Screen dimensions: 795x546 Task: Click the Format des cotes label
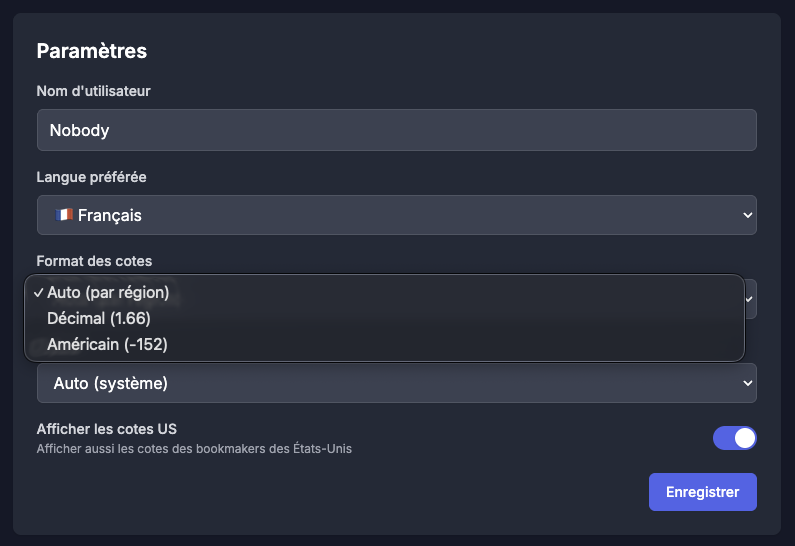click(94, 261)
